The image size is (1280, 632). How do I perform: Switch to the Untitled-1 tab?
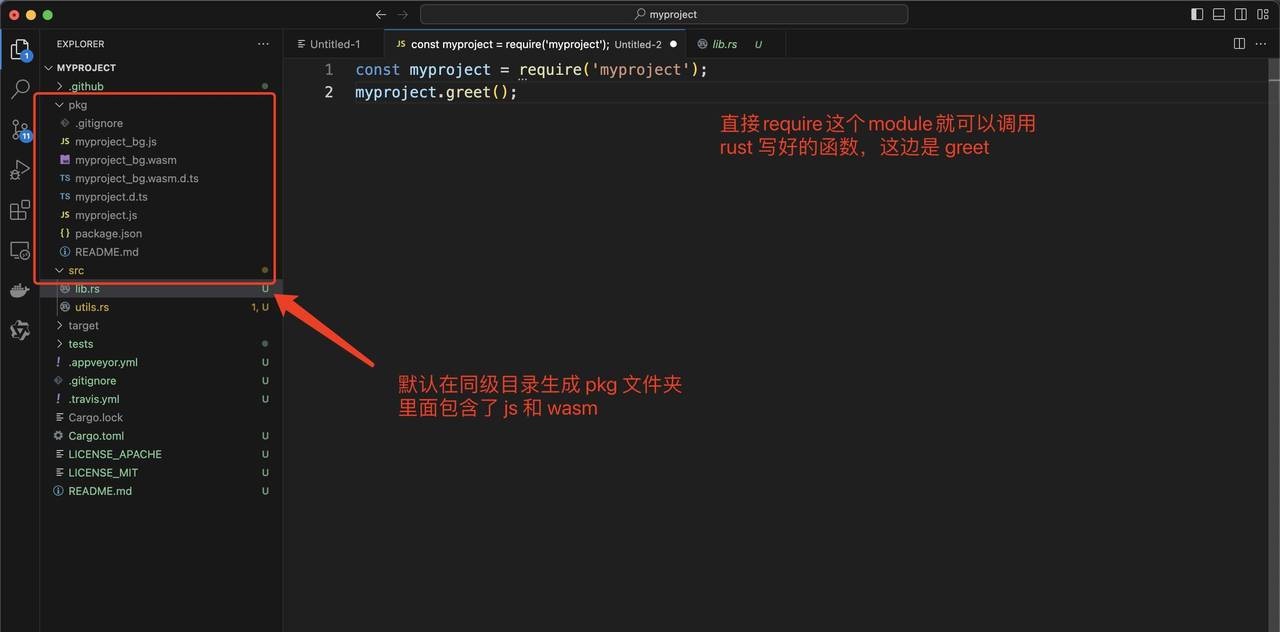(x=333, y=44)
